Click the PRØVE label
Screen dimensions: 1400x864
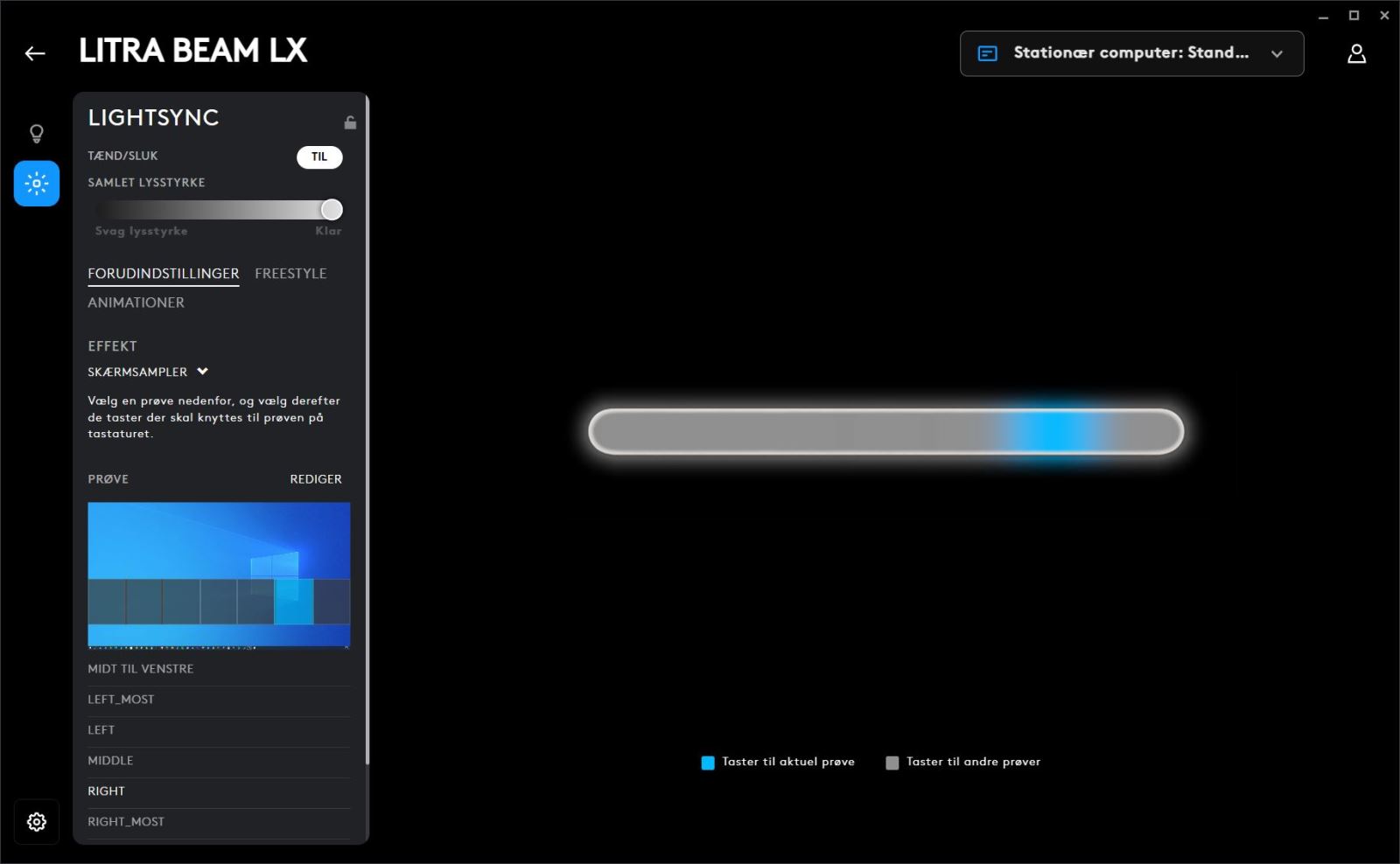point(108,479)
